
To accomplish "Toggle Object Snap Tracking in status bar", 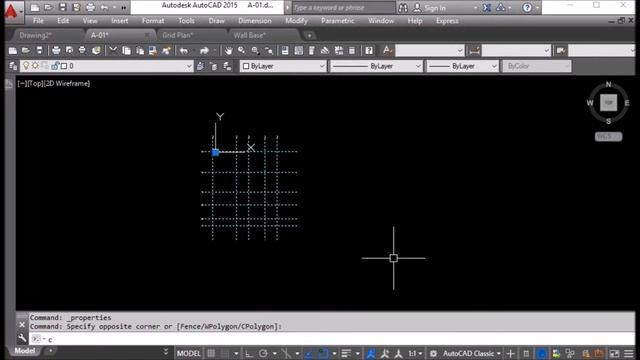I will [x=309, y=353].
